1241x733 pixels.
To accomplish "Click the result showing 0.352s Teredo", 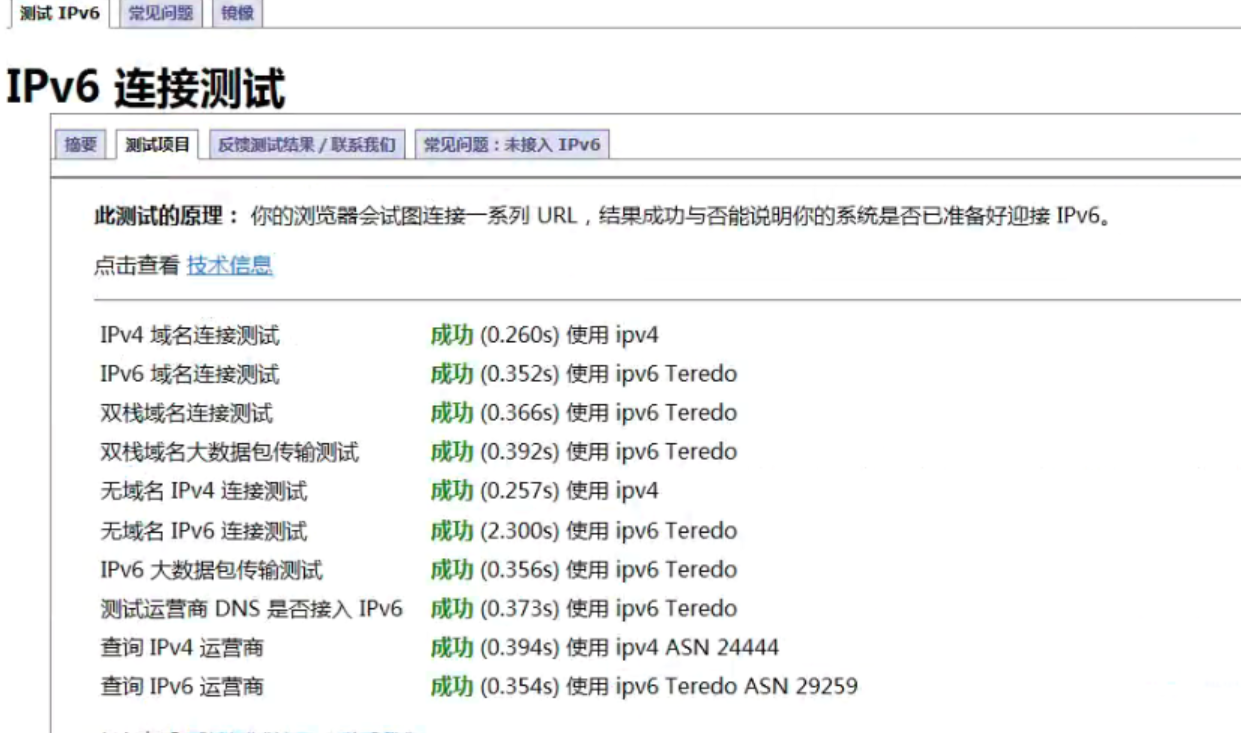I will (x=583, y=374).
